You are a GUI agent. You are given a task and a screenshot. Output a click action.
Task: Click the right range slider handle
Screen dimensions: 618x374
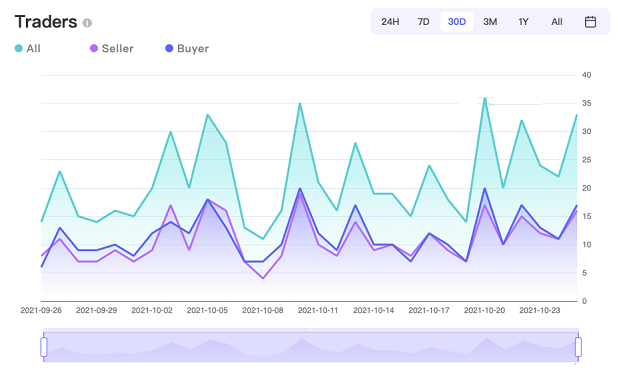coord(578,347)
